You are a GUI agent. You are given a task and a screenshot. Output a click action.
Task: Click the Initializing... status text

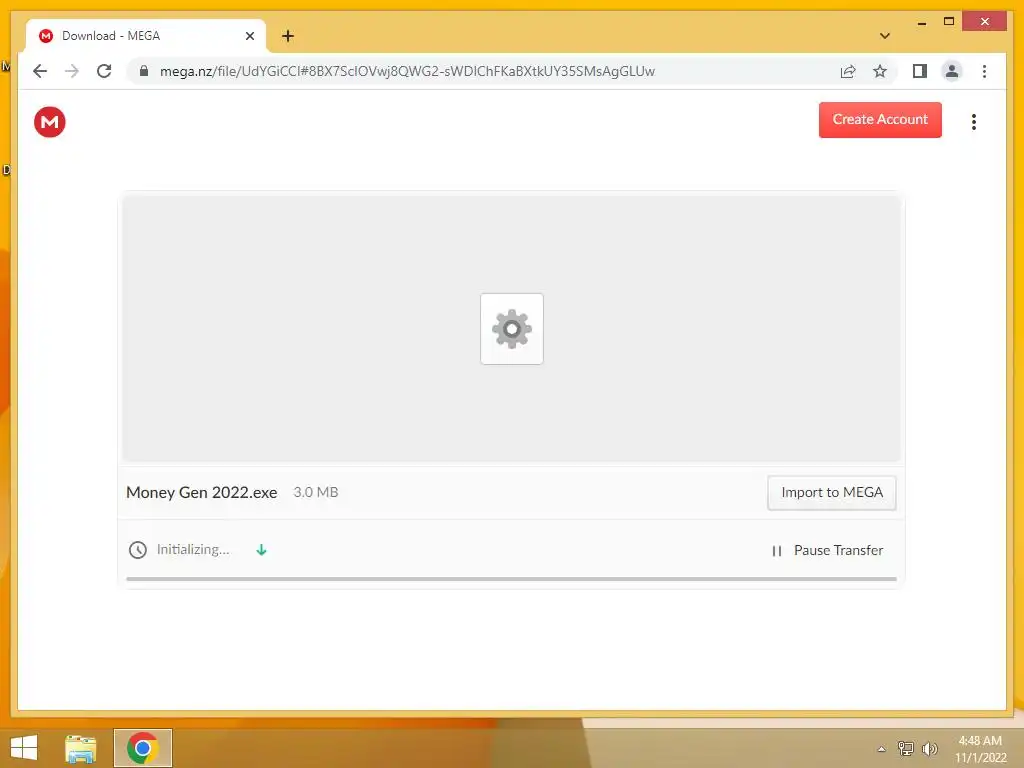coord(193,549)
